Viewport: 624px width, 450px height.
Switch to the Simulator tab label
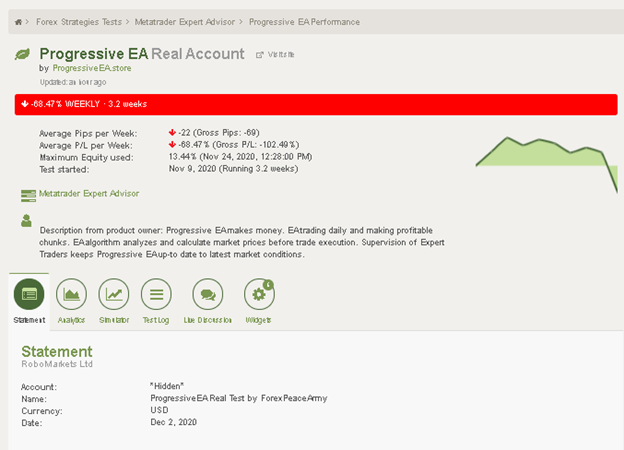(114, 320)
